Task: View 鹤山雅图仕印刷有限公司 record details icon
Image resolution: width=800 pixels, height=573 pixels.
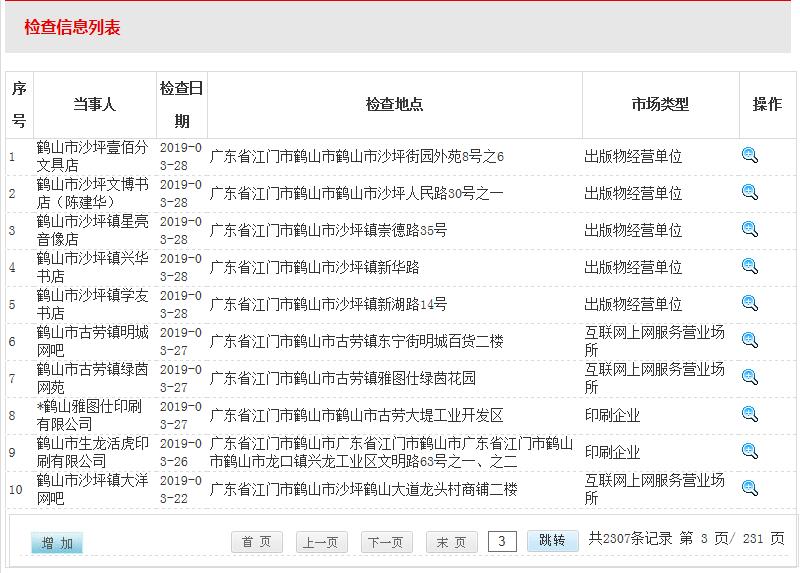Action: pyautogui.click(x=750, y=414)
